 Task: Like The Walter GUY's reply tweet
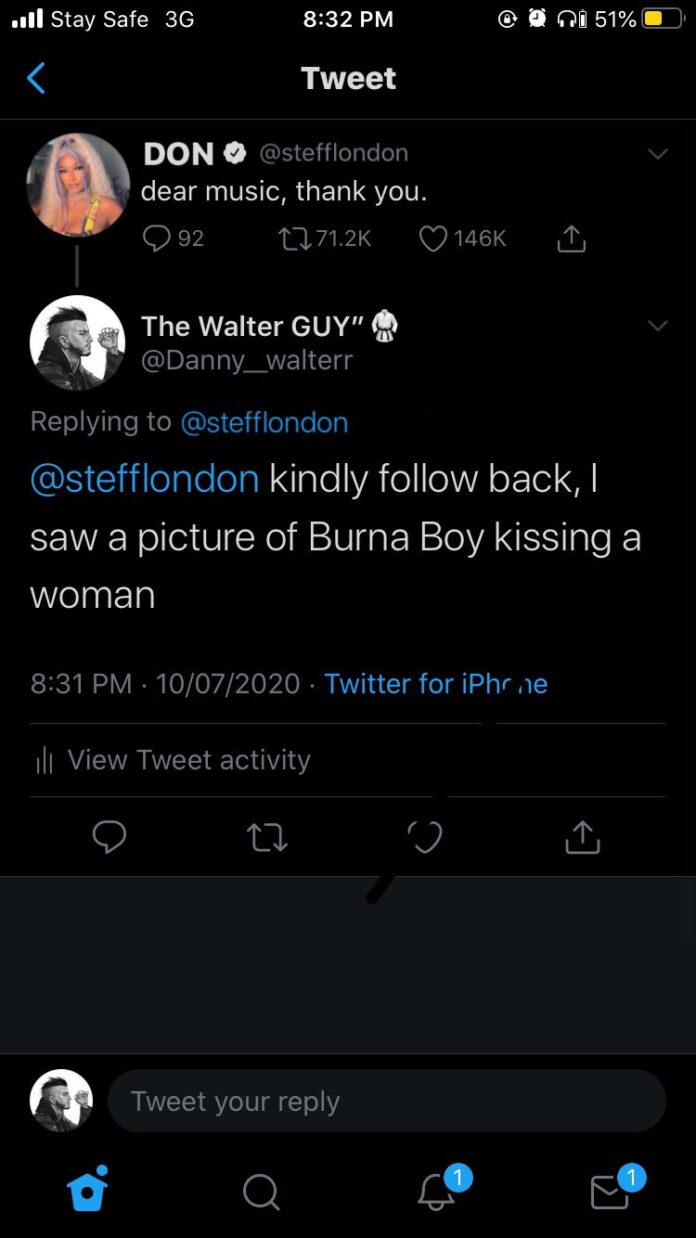click(x=425, y=838)
